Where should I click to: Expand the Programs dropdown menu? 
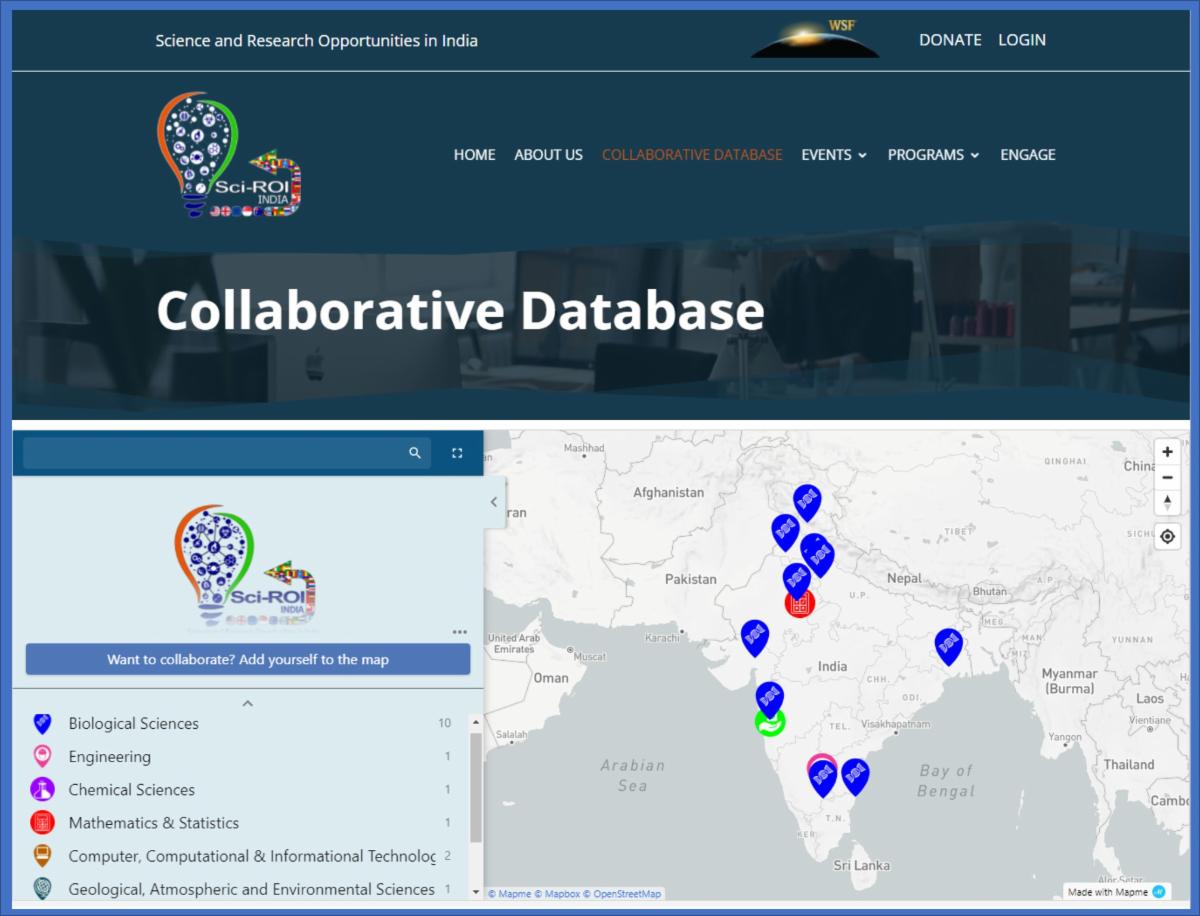tap(933, 155)
